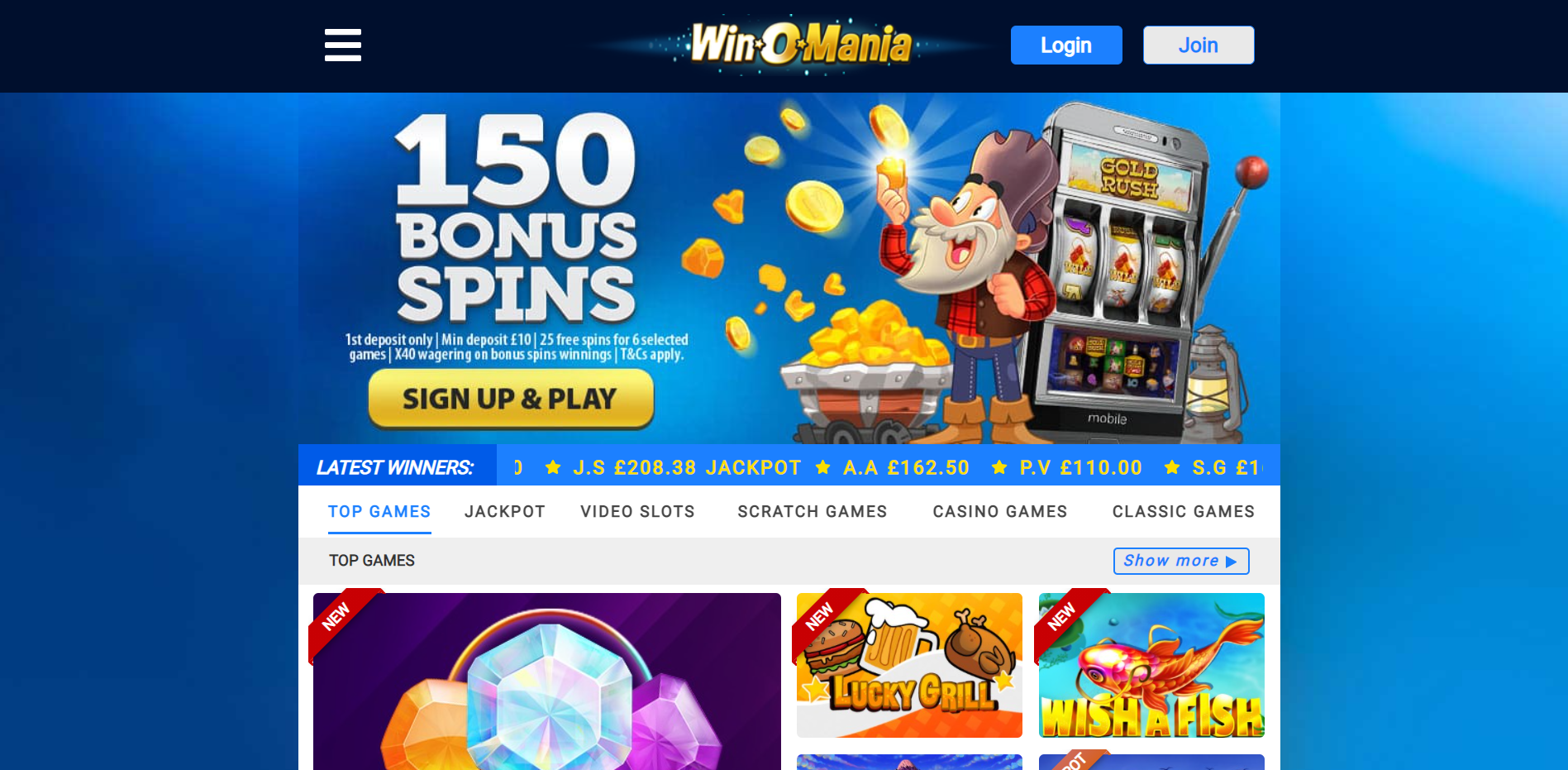Select the Classic Games tab

pos(1184,512)
